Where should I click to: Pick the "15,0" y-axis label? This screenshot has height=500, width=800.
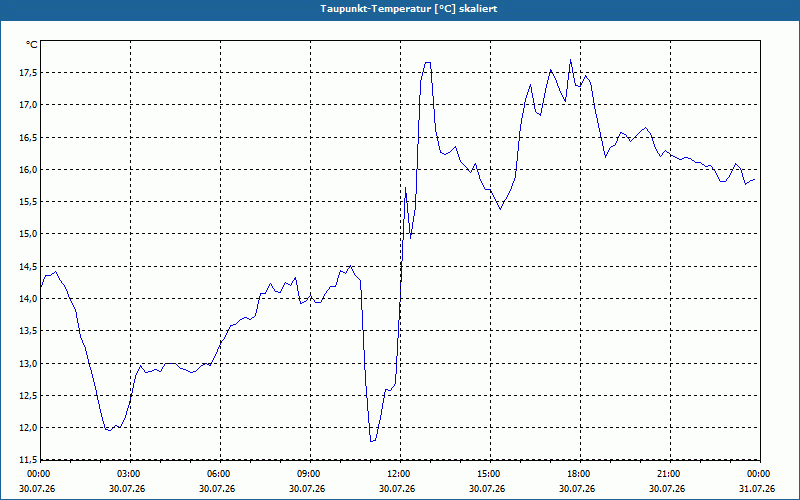[x=28, y=234]
